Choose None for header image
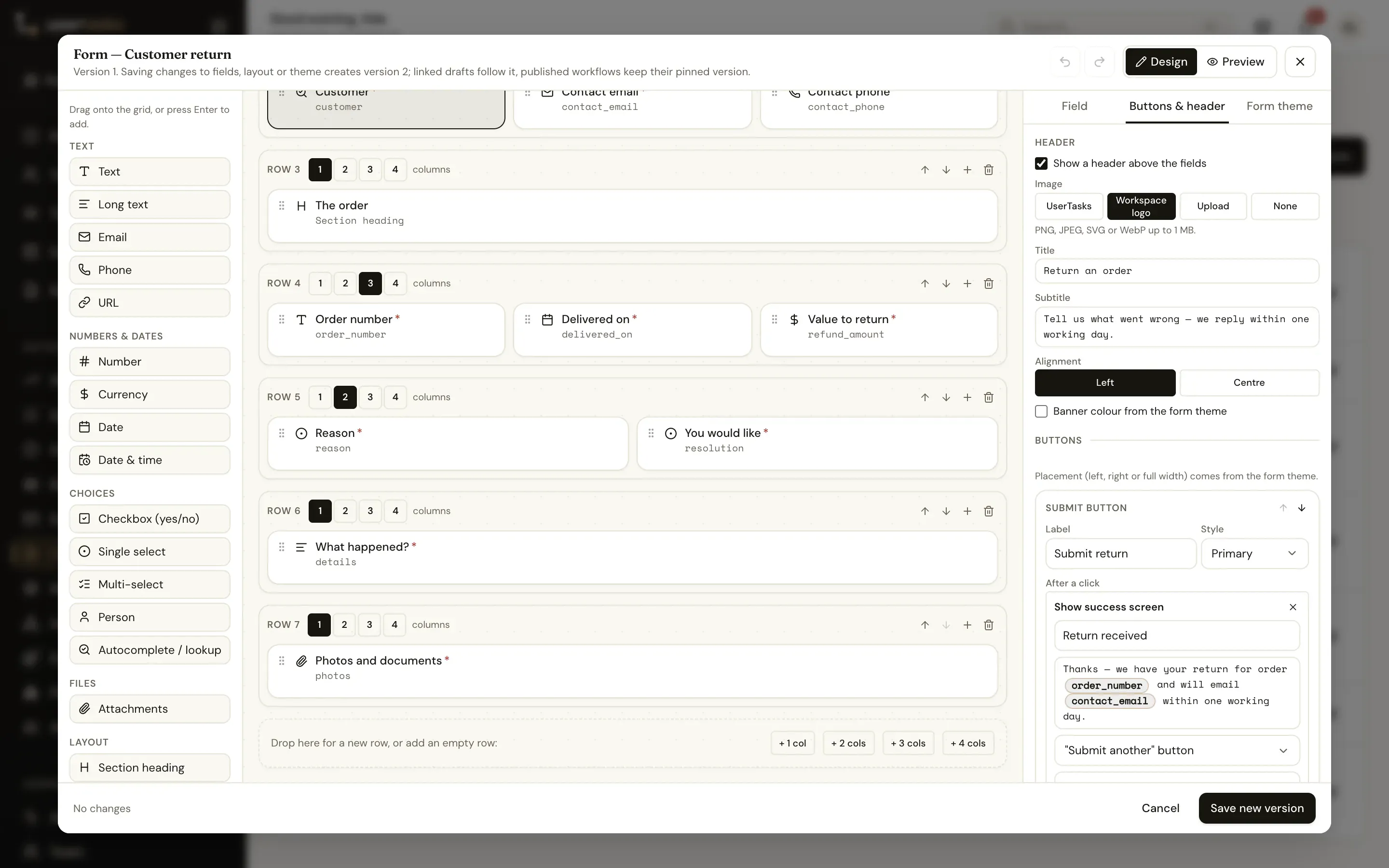Screen dimensions: 1389x868 point(1284,206)
